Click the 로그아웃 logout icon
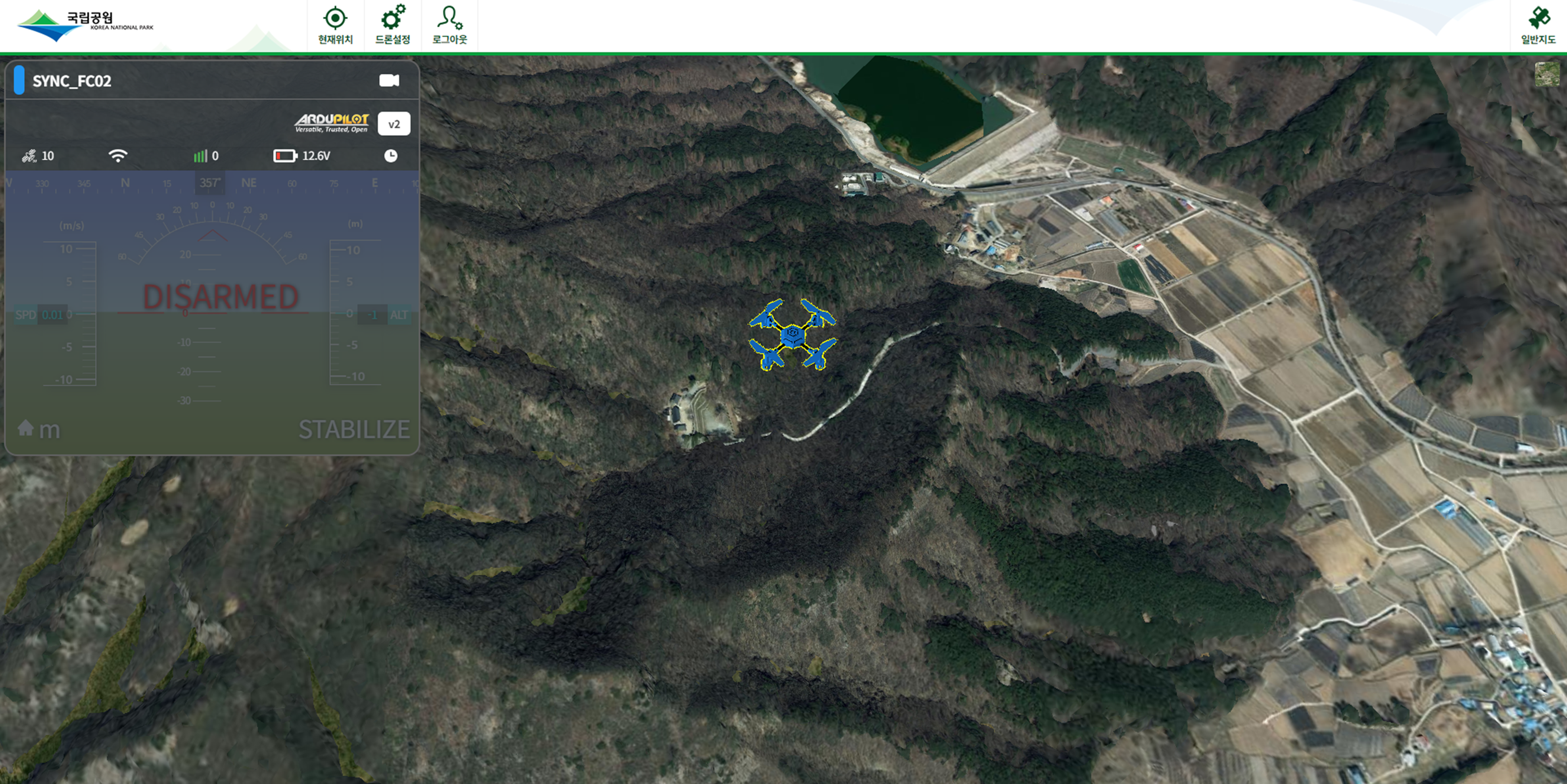Screen dimensions: 1567x784 point(449,19)
